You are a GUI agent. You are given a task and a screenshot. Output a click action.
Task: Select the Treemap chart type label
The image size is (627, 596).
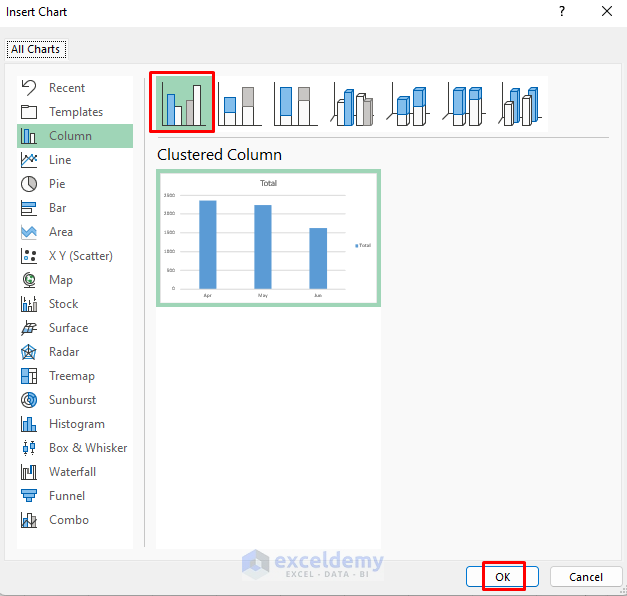[72, 376]
